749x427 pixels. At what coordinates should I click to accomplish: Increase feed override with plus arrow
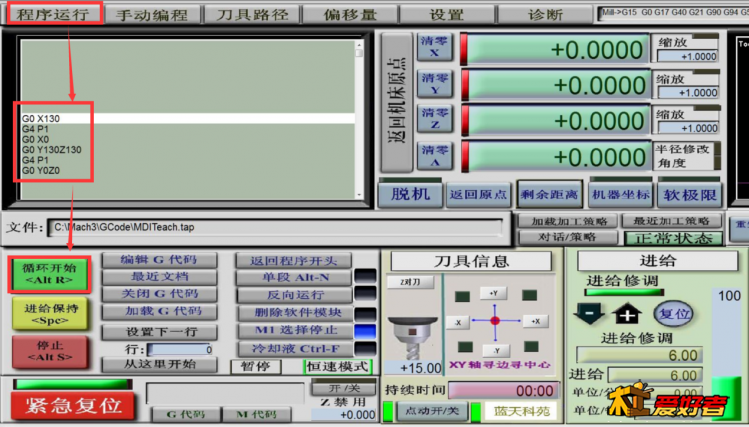click(626, 314)
